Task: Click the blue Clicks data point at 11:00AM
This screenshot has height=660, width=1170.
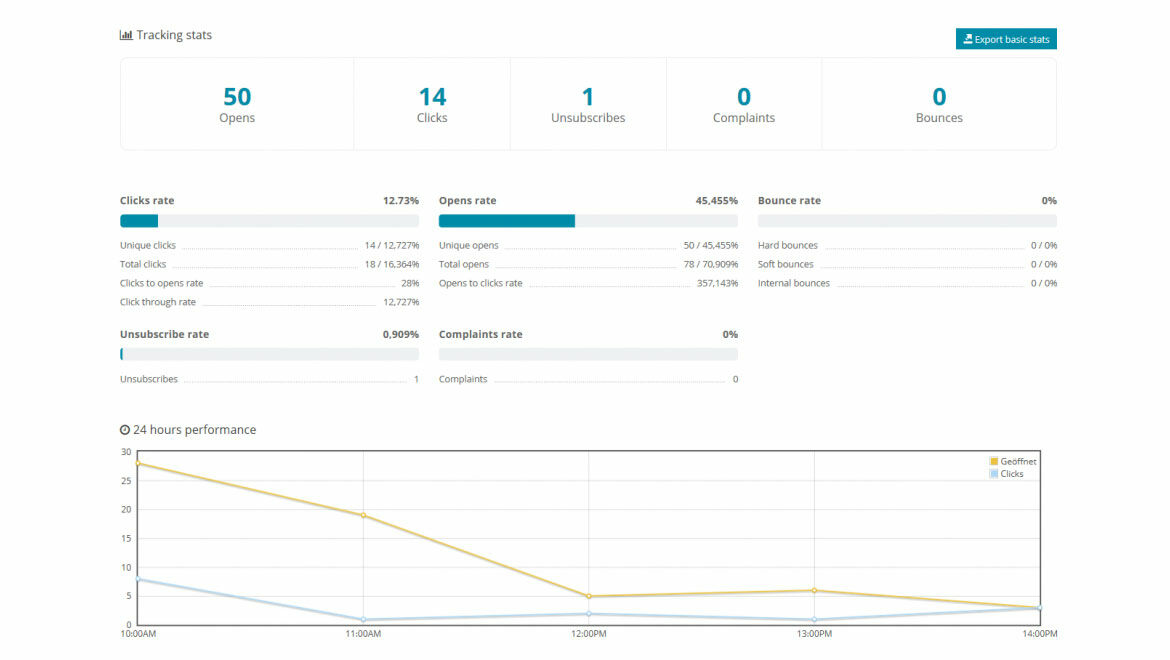Action: pos(363,620)
